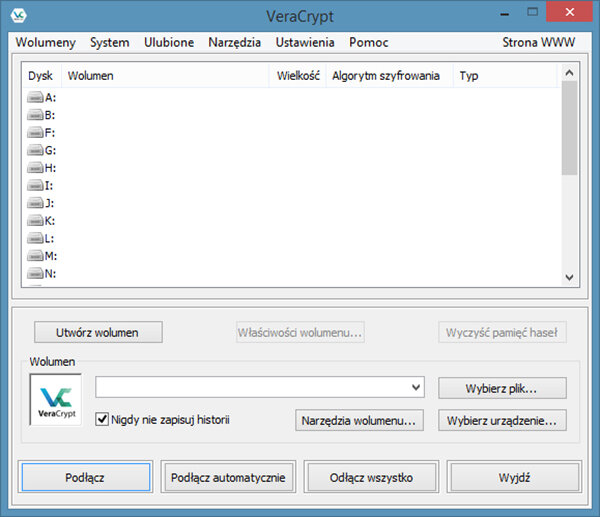
Task: Click the drive list scrollbar thumb
Action: (569, 128)
